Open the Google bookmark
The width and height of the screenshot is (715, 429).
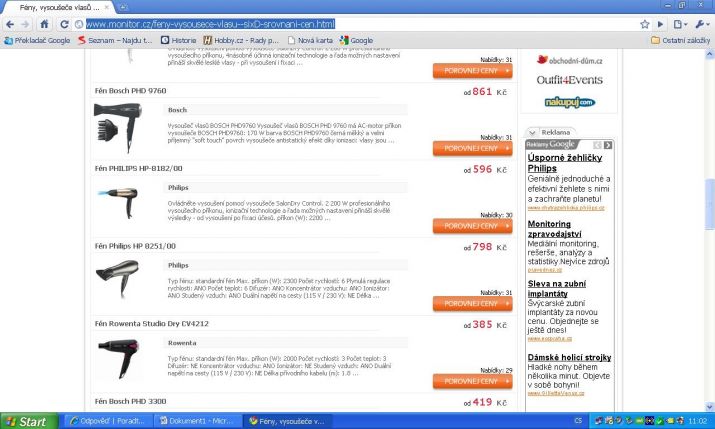tap(356, 40)
